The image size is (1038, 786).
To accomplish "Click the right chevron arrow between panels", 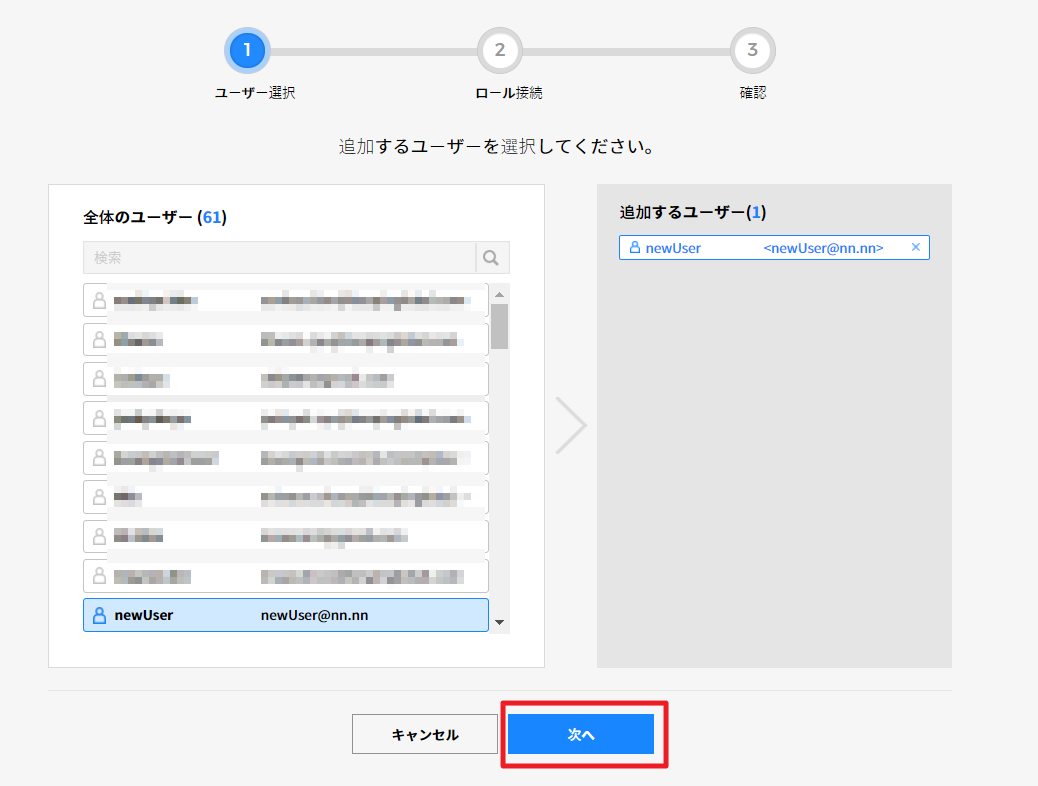I will pyautogui.click(x=570, y=425).
